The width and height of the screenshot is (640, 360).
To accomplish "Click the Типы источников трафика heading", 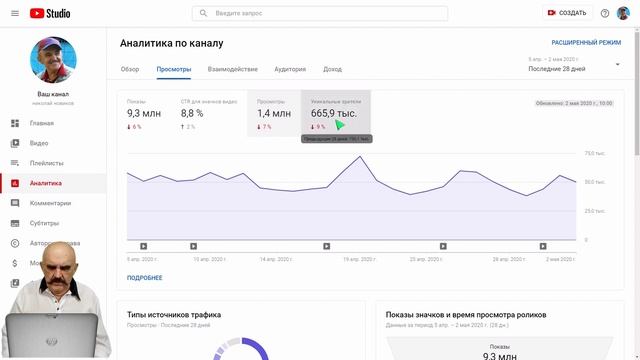I will (174, 315).
